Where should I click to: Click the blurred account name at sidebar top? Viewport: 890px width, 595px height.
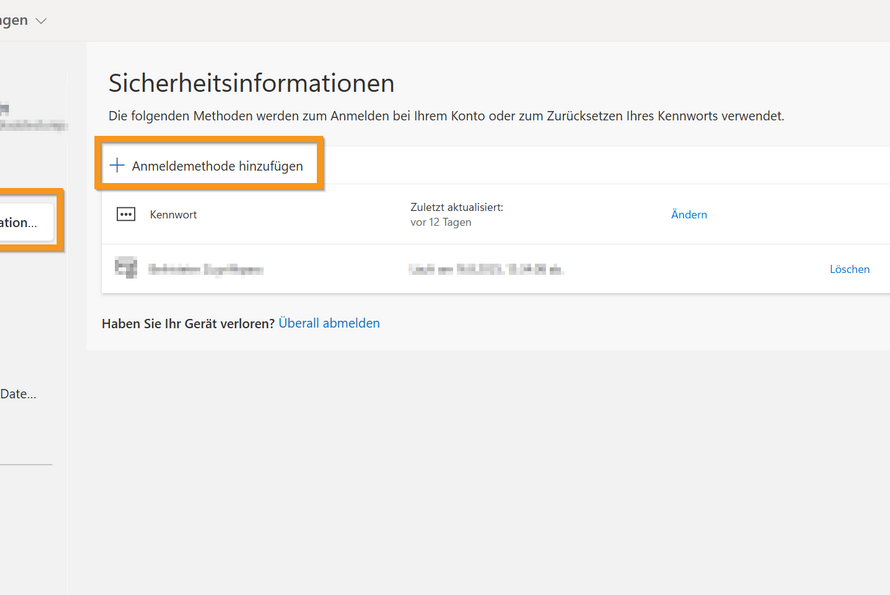coord(30,127)
